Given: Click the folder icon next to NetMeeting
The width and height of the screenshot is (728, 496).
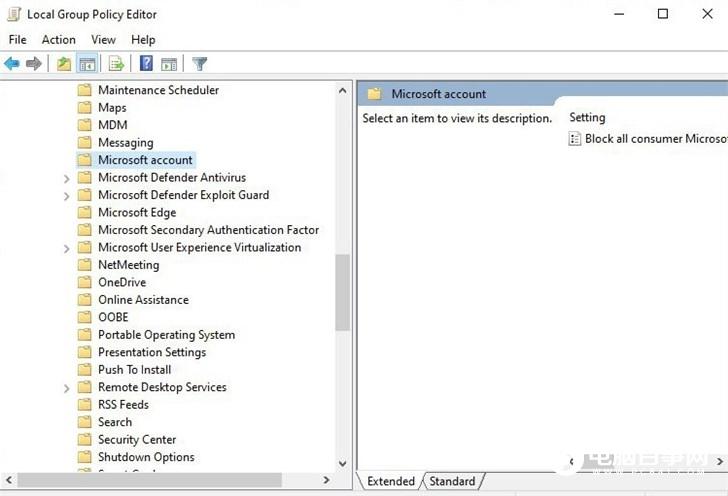Looking at the screenshot, I should [84, 264].
